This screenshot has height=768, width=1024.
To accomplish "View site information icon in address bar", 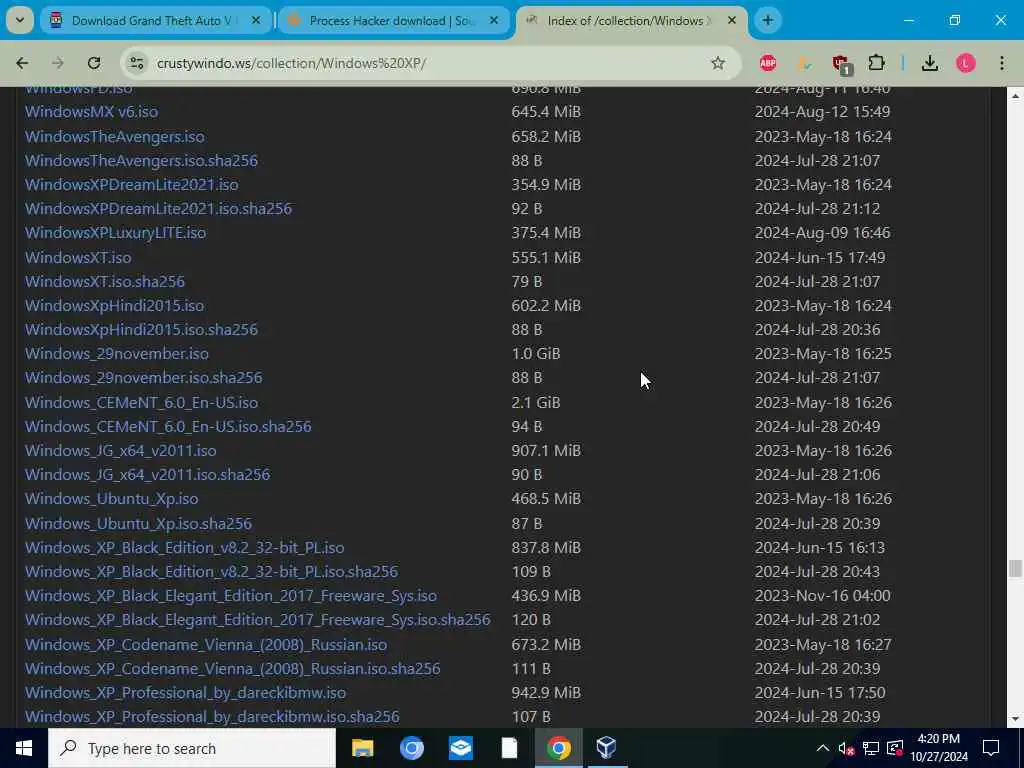I will point(136,63).
